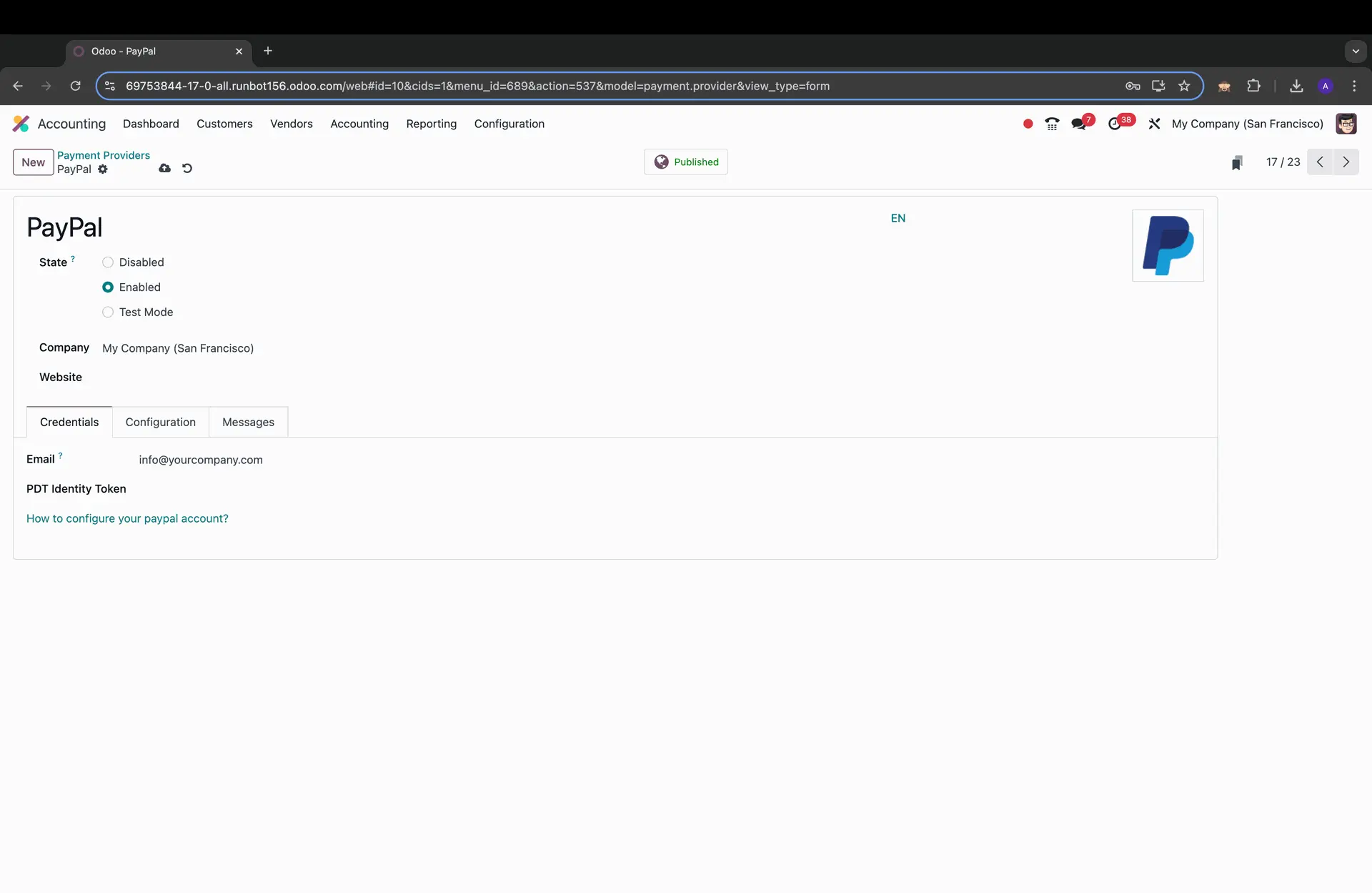Bookmark this page with the star icon
Screen dimensions: 1372x893
coord(1184,86)
